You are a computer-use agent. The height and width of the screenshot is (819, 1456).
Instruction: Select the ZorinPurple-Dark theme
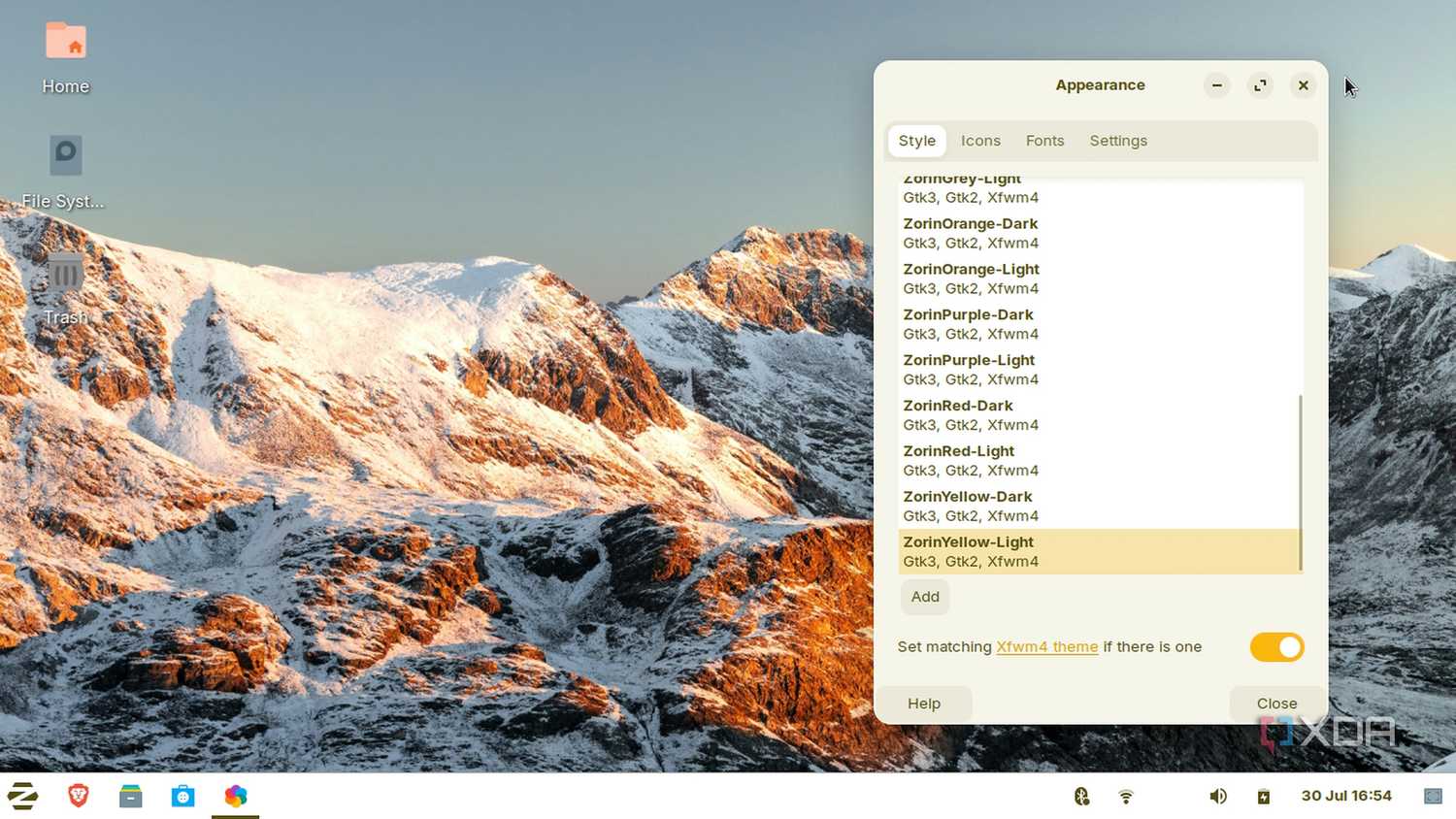click(x=1099, y=324)
